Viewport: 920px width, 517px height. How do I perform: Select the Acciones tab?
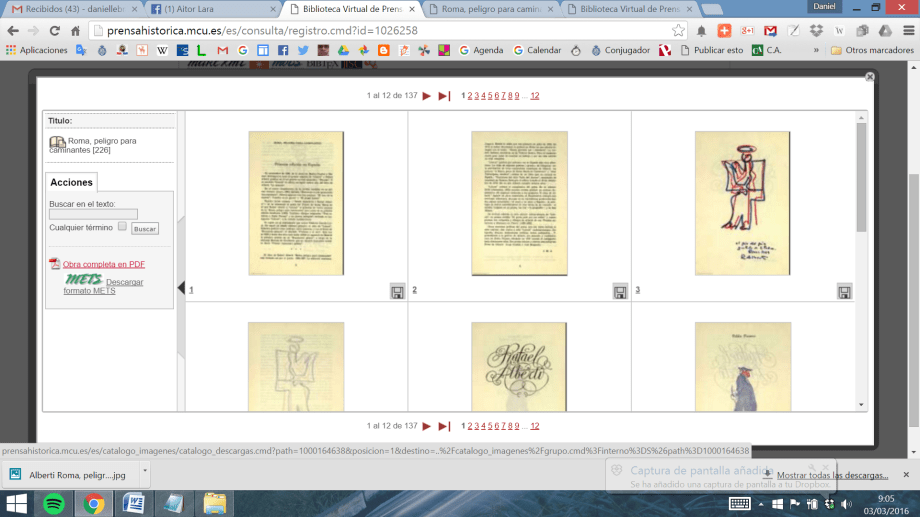(x=72, y=182)
